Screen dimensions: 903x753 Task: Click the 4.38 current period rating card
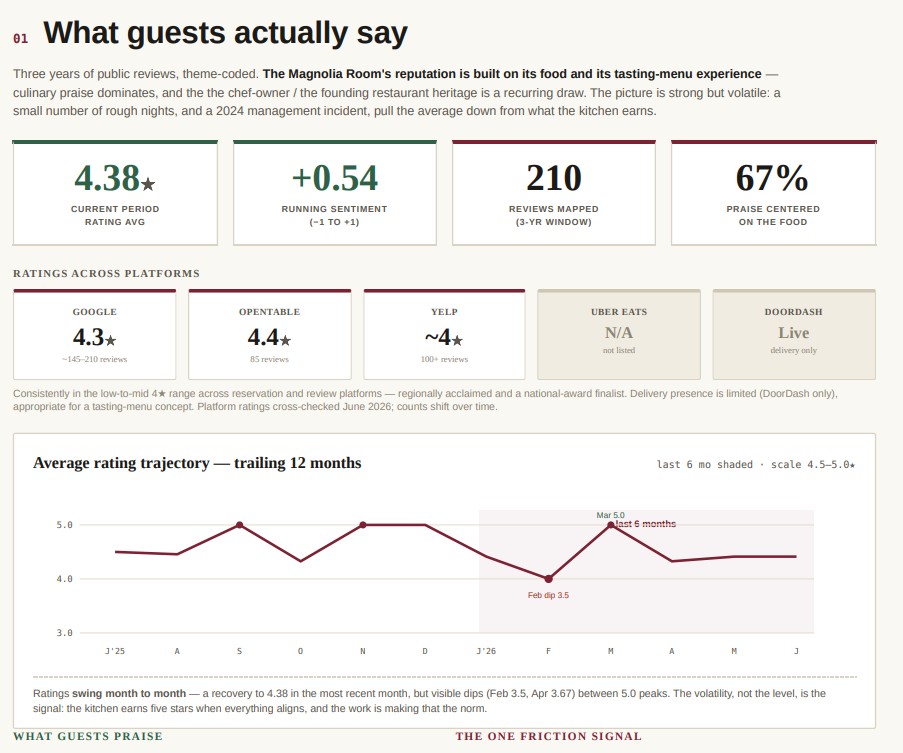115,193
